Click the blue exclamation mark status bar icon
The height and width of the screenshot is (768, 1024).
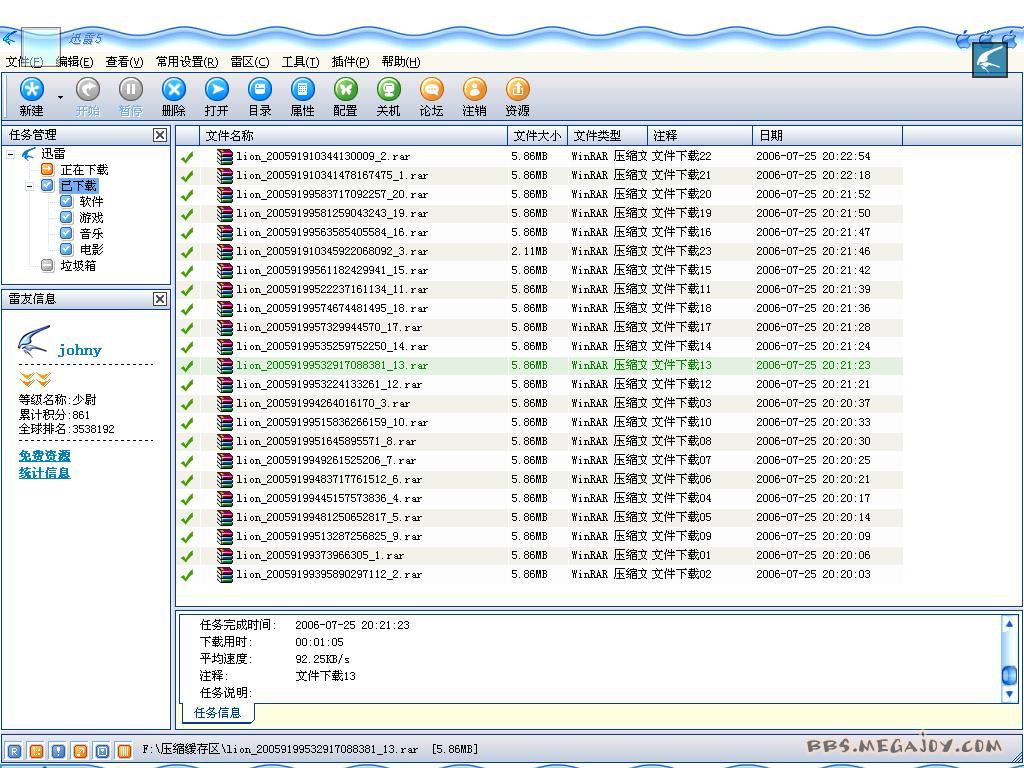pyautogui.click(x=58, y=751)
